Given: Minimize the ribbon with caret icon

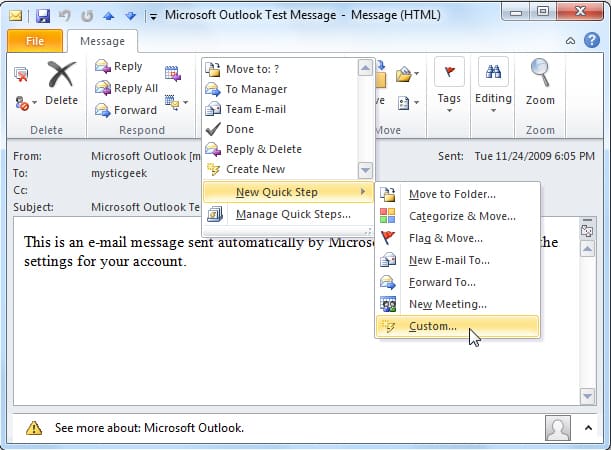Looking at the screenshot, I should pos(570,41).
